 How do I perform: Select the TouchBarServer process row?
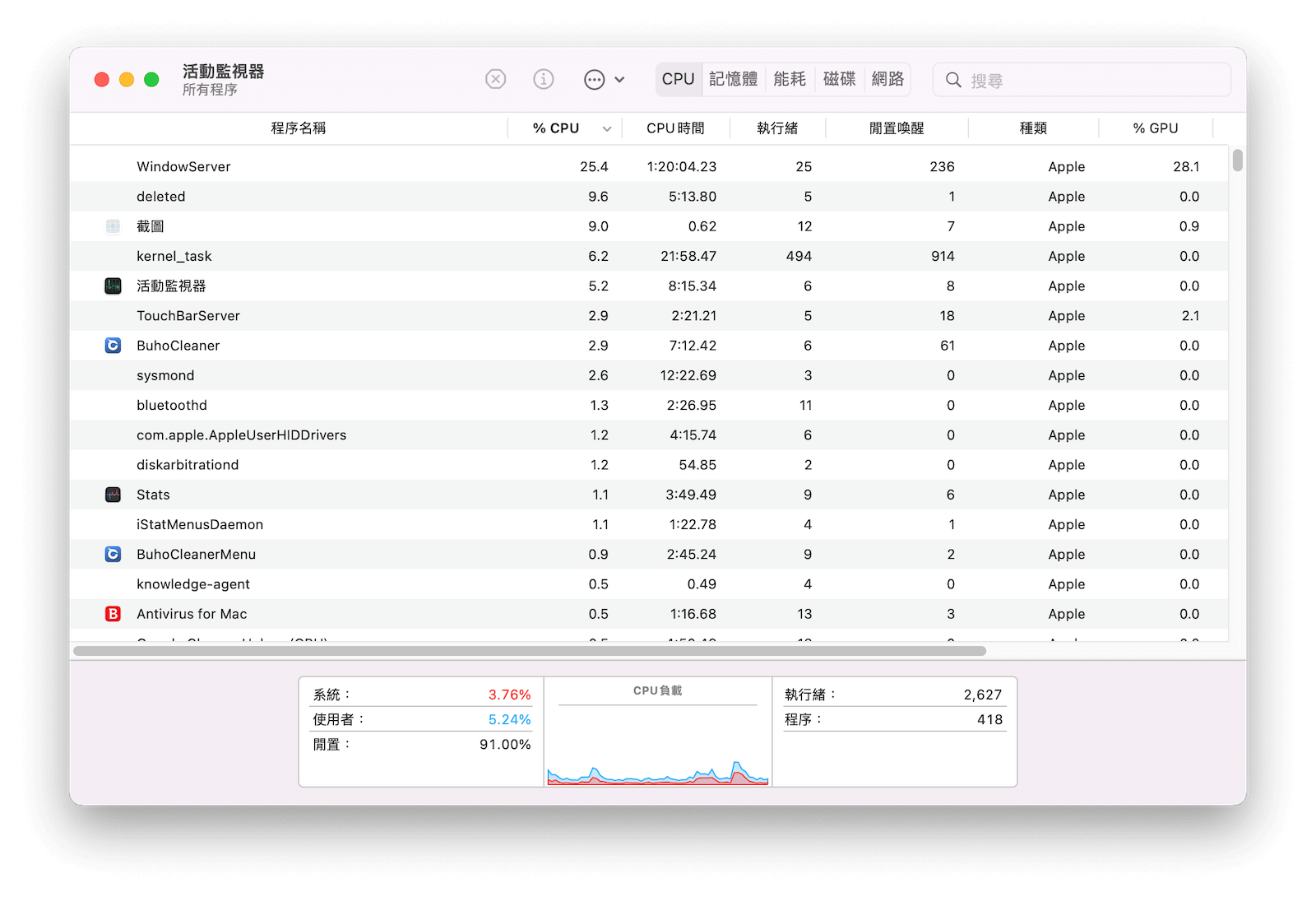click(x=649, y=316)
